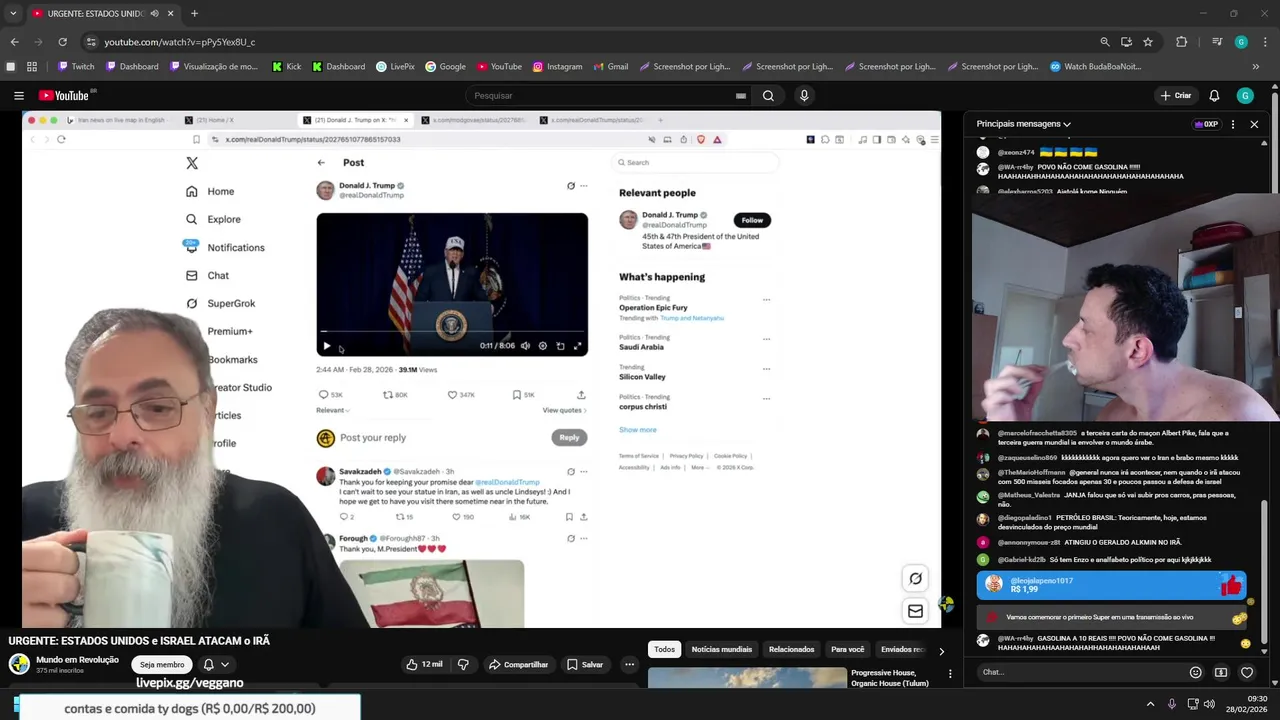Expand Windows hidden tray icons chevron
Image resolution: width=1280 pixels, height=720 pixels.
(x=1150, y=704)
